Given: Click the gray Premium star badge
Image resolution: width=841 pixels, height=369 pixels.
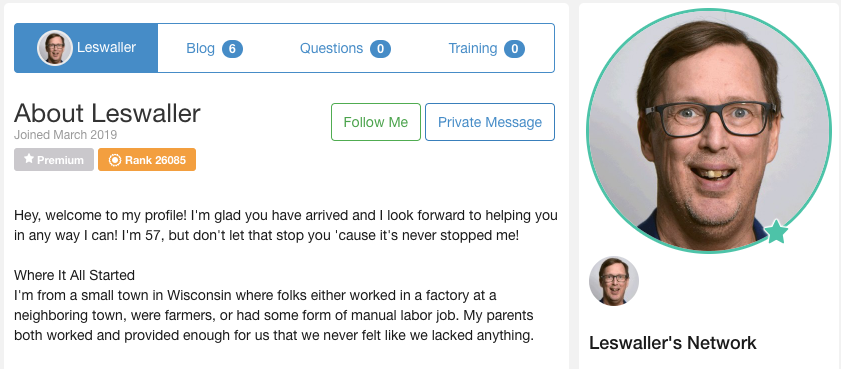Looking at the screenshot, I should click(x=54, y=160).
